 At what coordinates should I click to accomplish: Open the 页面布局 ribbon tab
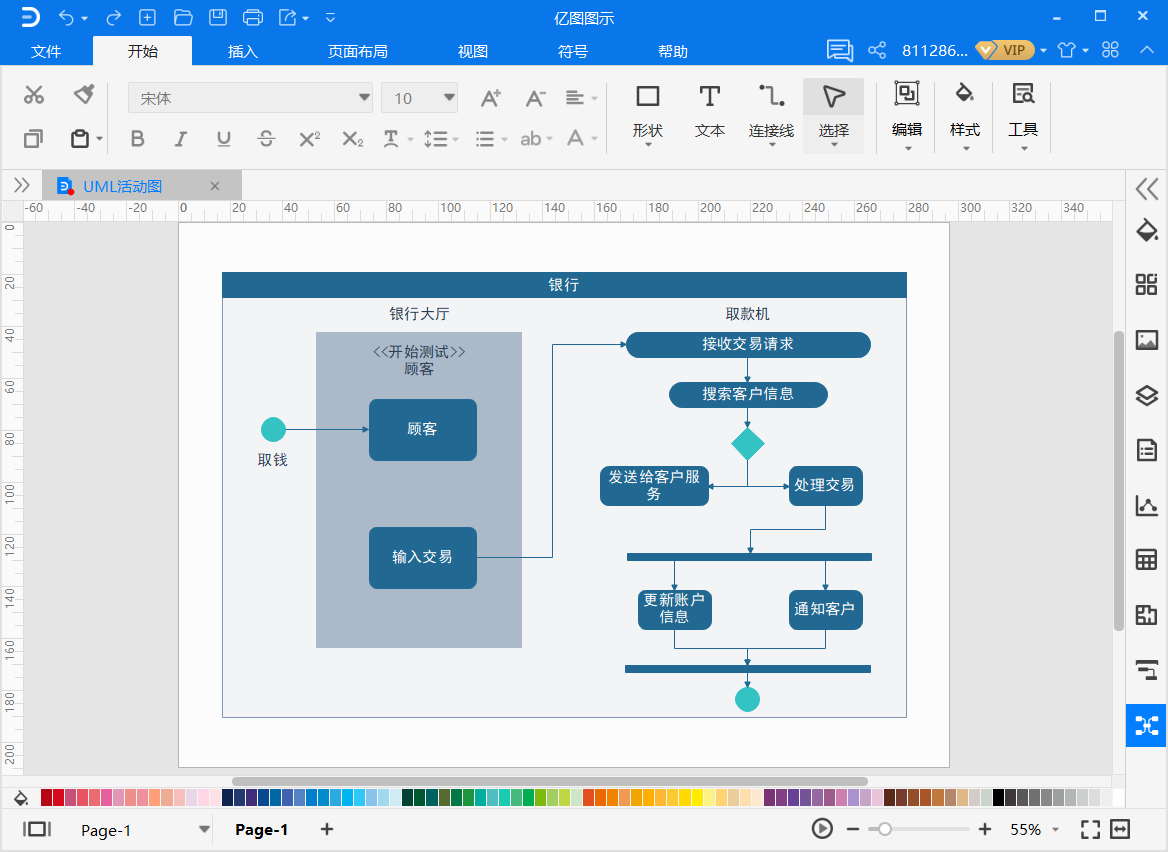358,51
